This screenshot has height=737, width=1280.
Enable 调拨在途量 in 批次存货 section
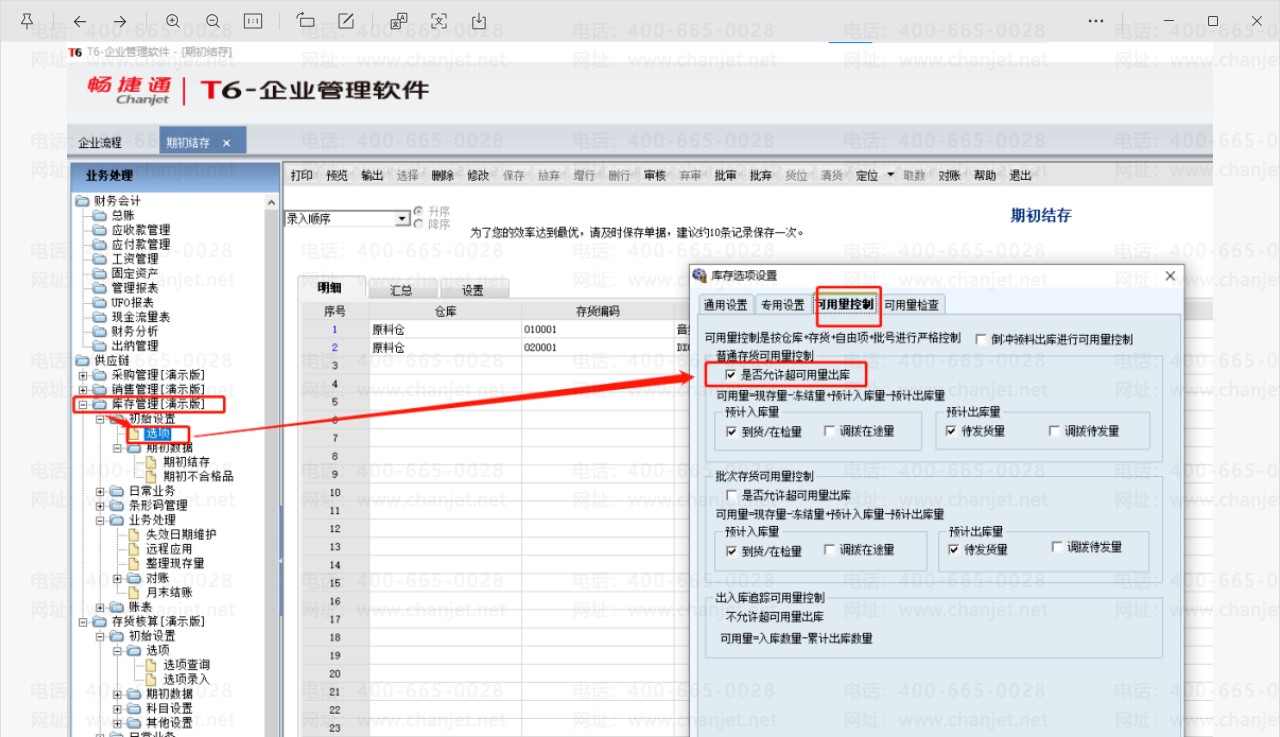[829, 549]
